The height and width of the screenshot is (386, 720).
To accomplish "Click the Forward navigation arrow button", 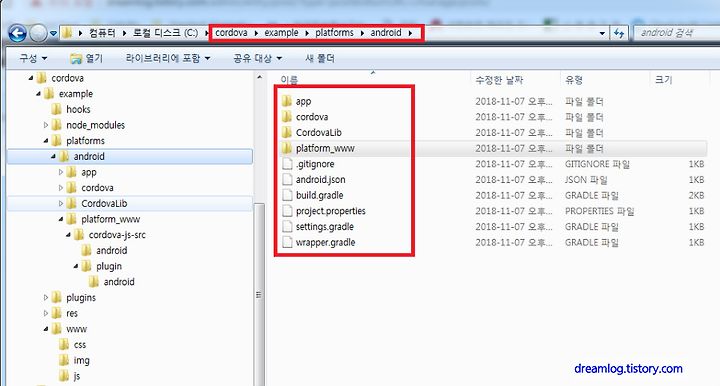I will 38,33.
